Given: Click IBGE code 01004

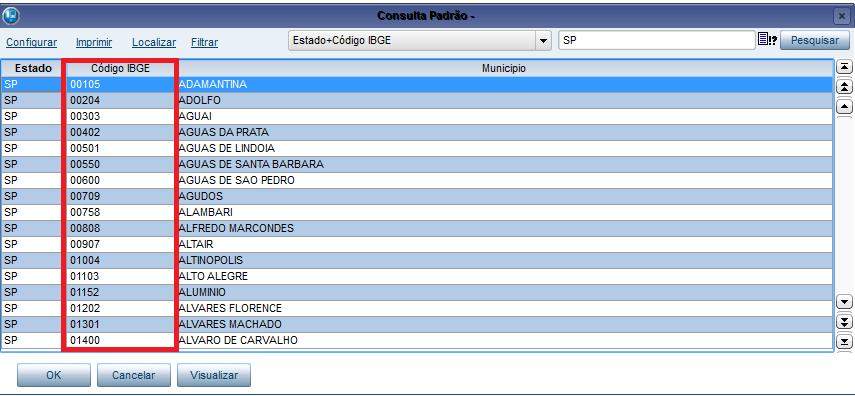Looking at the screenshot, I should pyautogui.click(x=85, y=260).
